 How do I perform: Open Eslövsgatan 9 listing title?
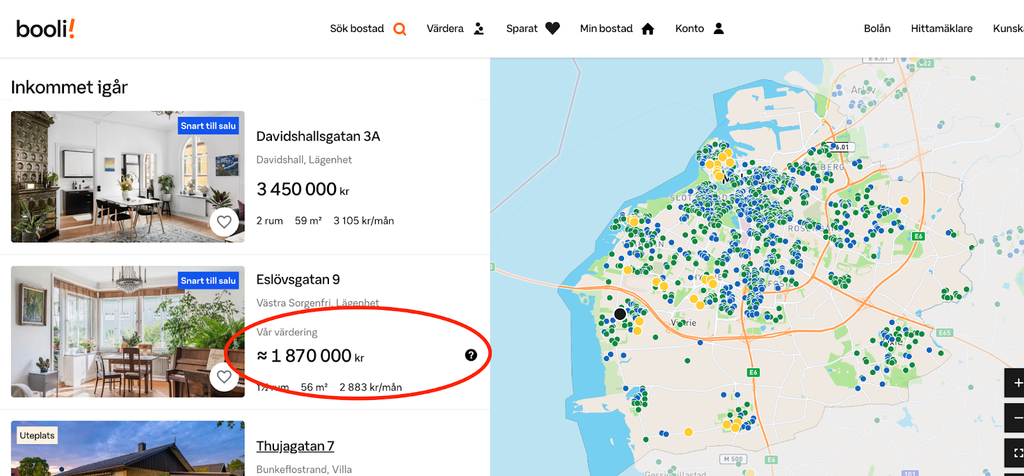click(298, 279)
